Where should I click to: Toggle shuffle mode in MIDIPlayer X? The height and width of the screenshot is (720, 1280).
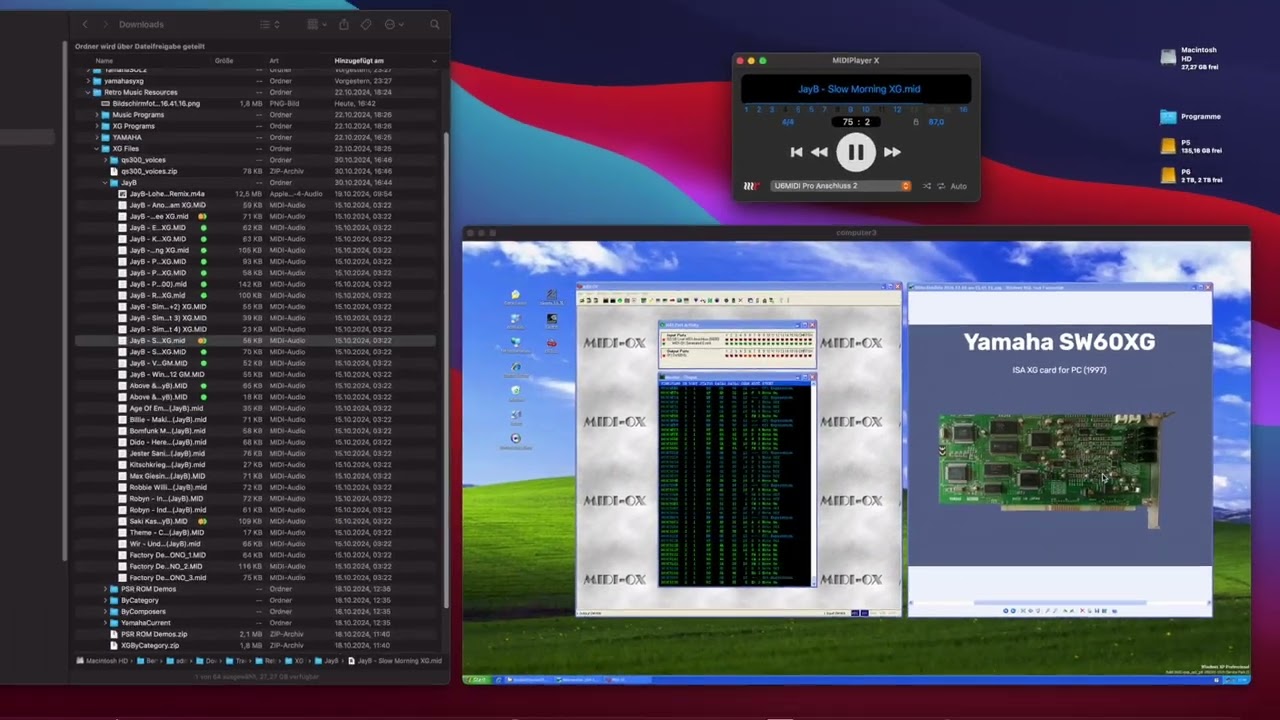(926, 186)
